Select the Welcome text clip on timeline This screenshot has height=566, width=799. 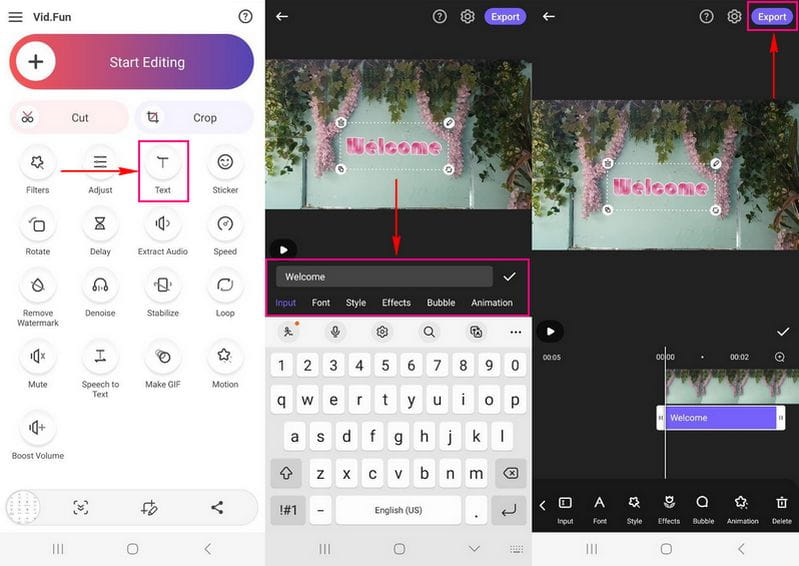pyautogui.click(x=721, y=418)
